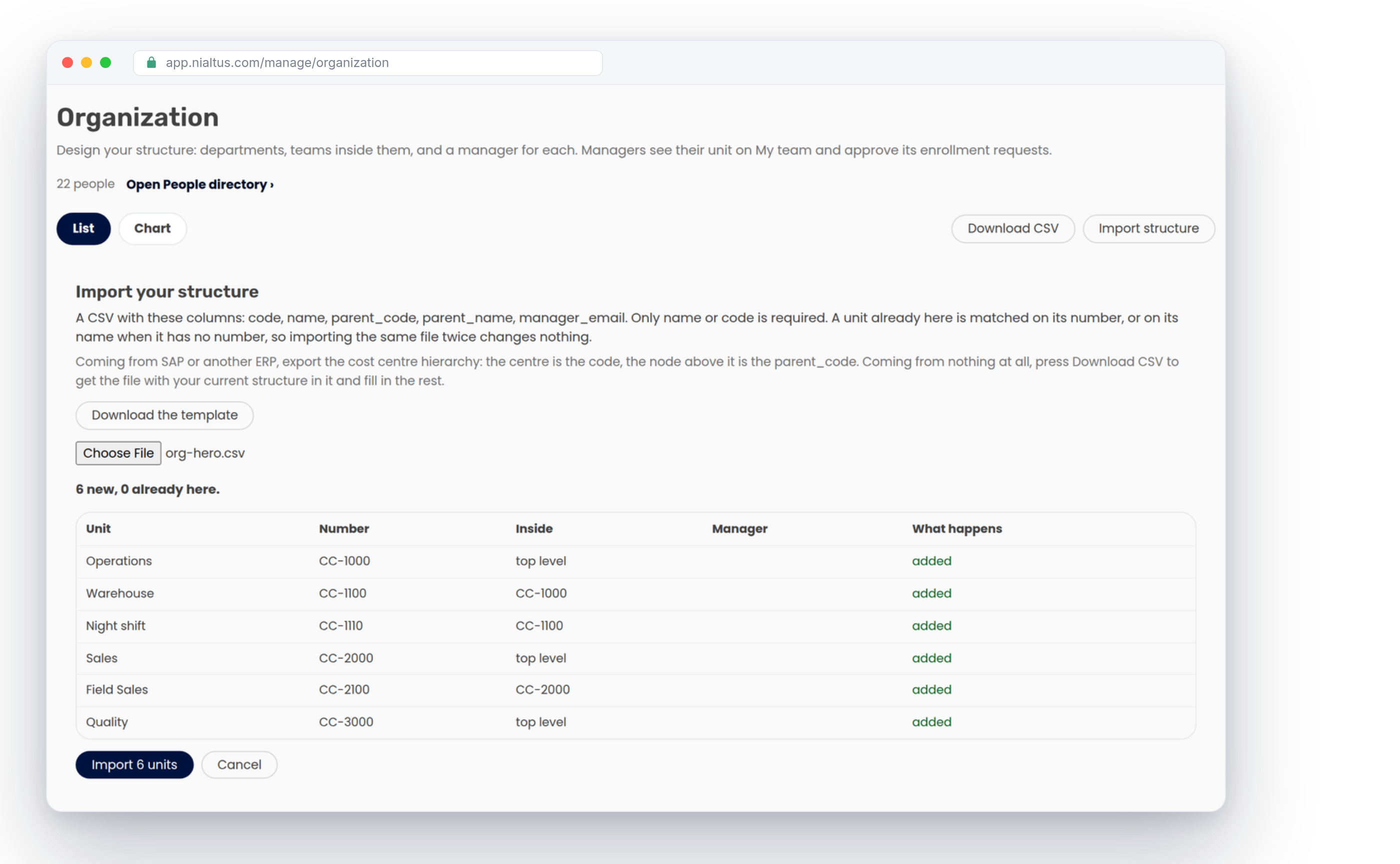Screen dimensions: 1400x864
Task: Cancel the structure import
Action: tap(239, 764)
